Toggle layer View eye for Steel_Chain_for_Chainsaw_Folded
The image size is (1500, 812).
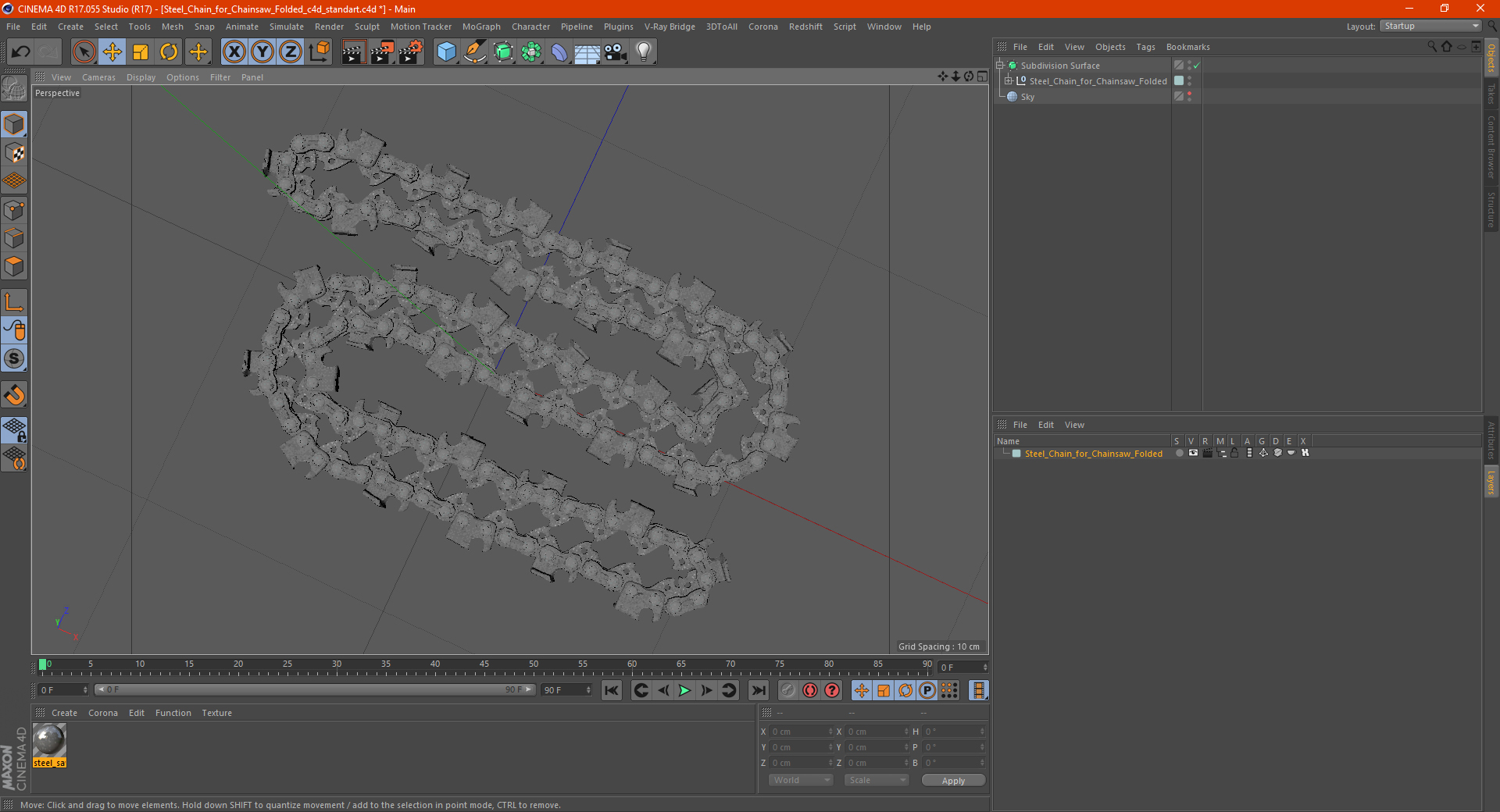click(x=1193, y=453)
